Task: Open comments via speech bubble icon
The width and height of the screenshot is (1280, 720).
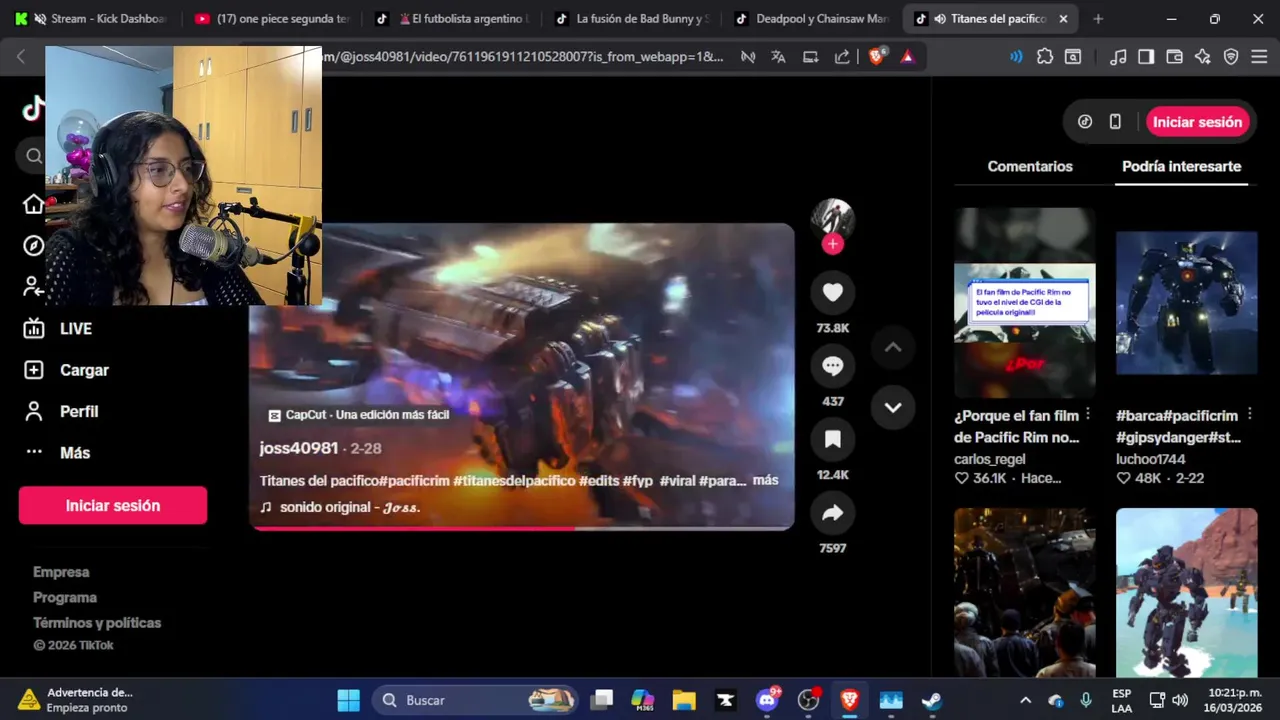Action: [833, 366]
